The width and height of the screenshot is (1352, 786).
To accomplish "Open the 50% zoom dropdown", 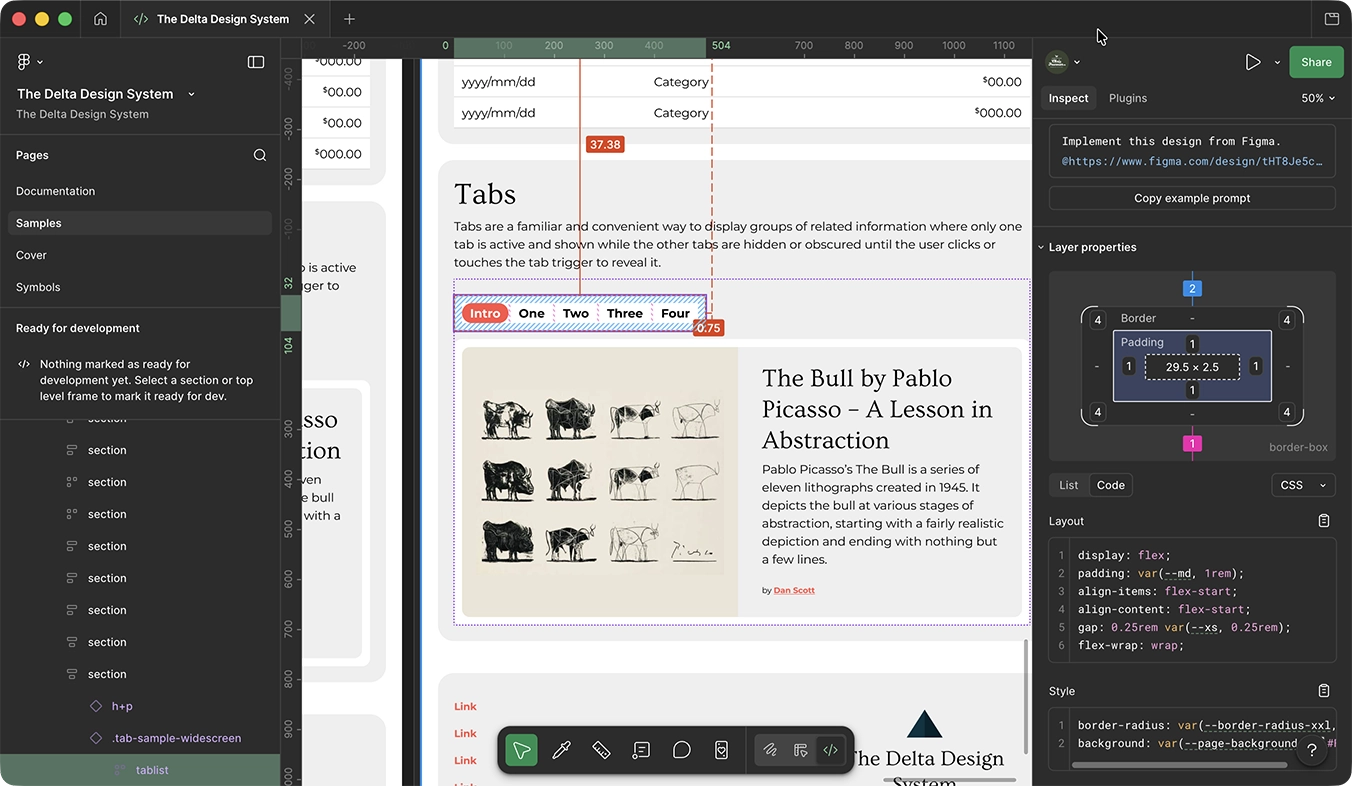I will click(1318, 98).
